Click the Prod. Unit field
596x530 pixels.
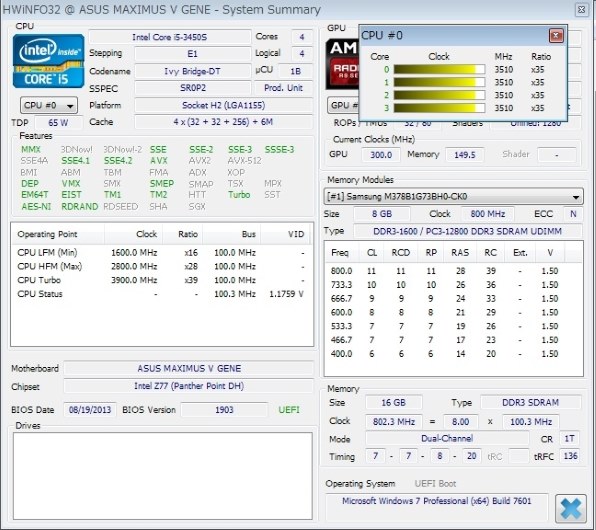click(284, 88)
